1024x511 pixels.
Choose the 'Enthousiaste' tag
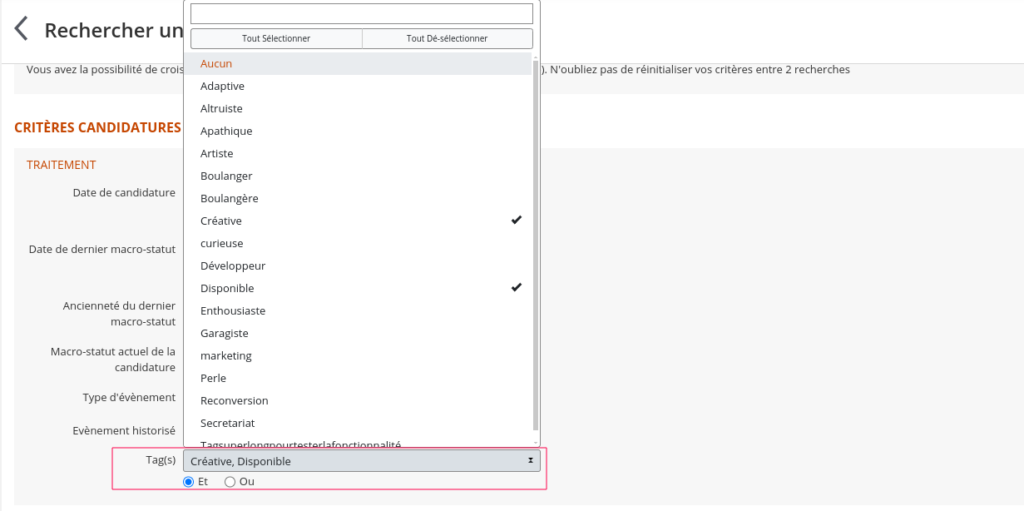[x=232, y=311]
